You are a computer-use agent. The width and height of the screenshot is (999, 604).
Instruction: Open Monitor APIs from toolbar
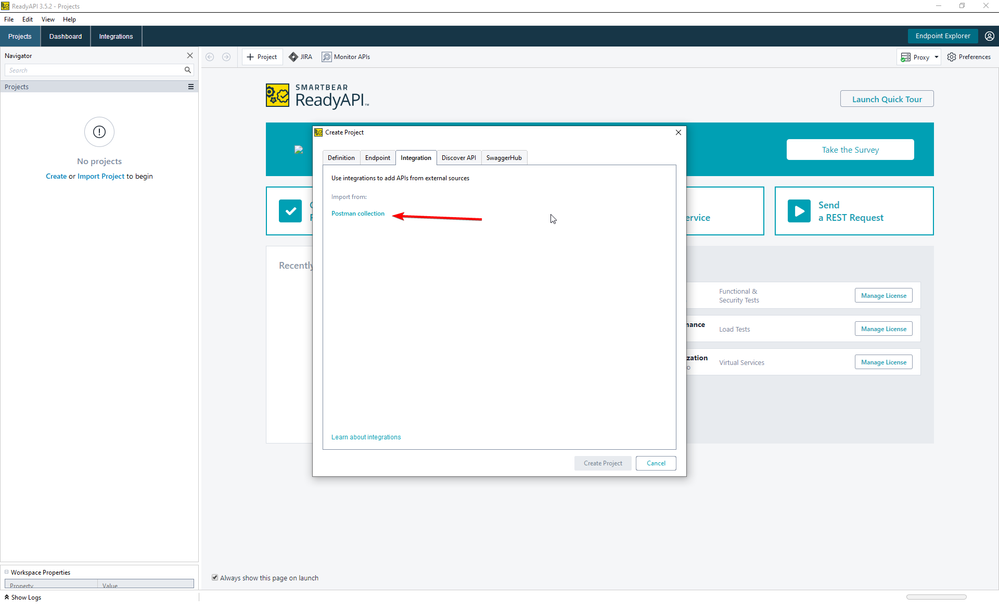[346, 57]
